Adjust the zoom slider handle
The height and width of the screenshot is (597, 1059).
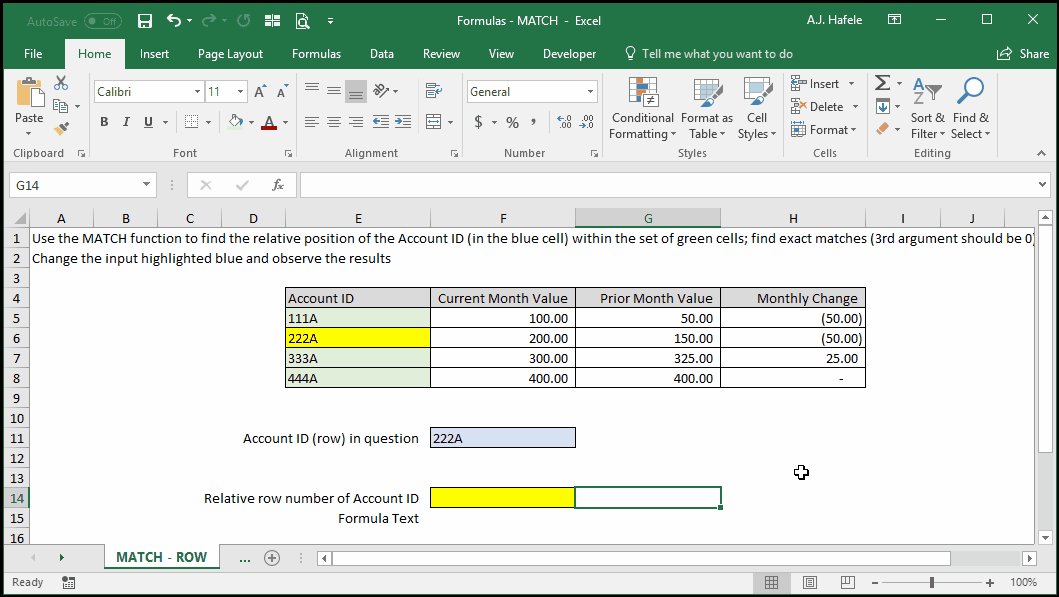click(x=931, y=582)
